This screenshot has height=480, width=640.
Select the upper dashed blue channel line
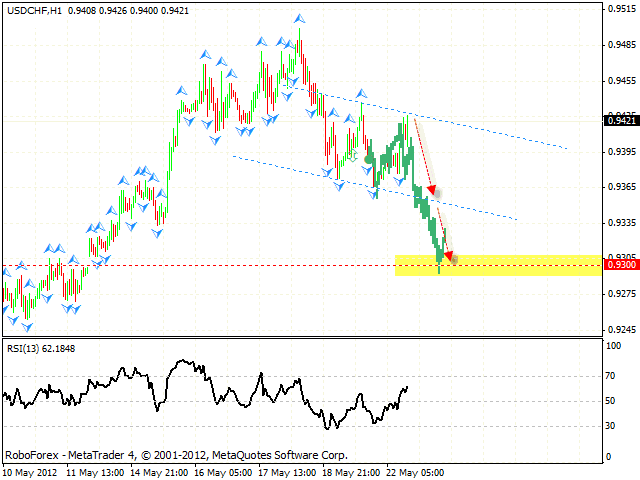(480, 126)
